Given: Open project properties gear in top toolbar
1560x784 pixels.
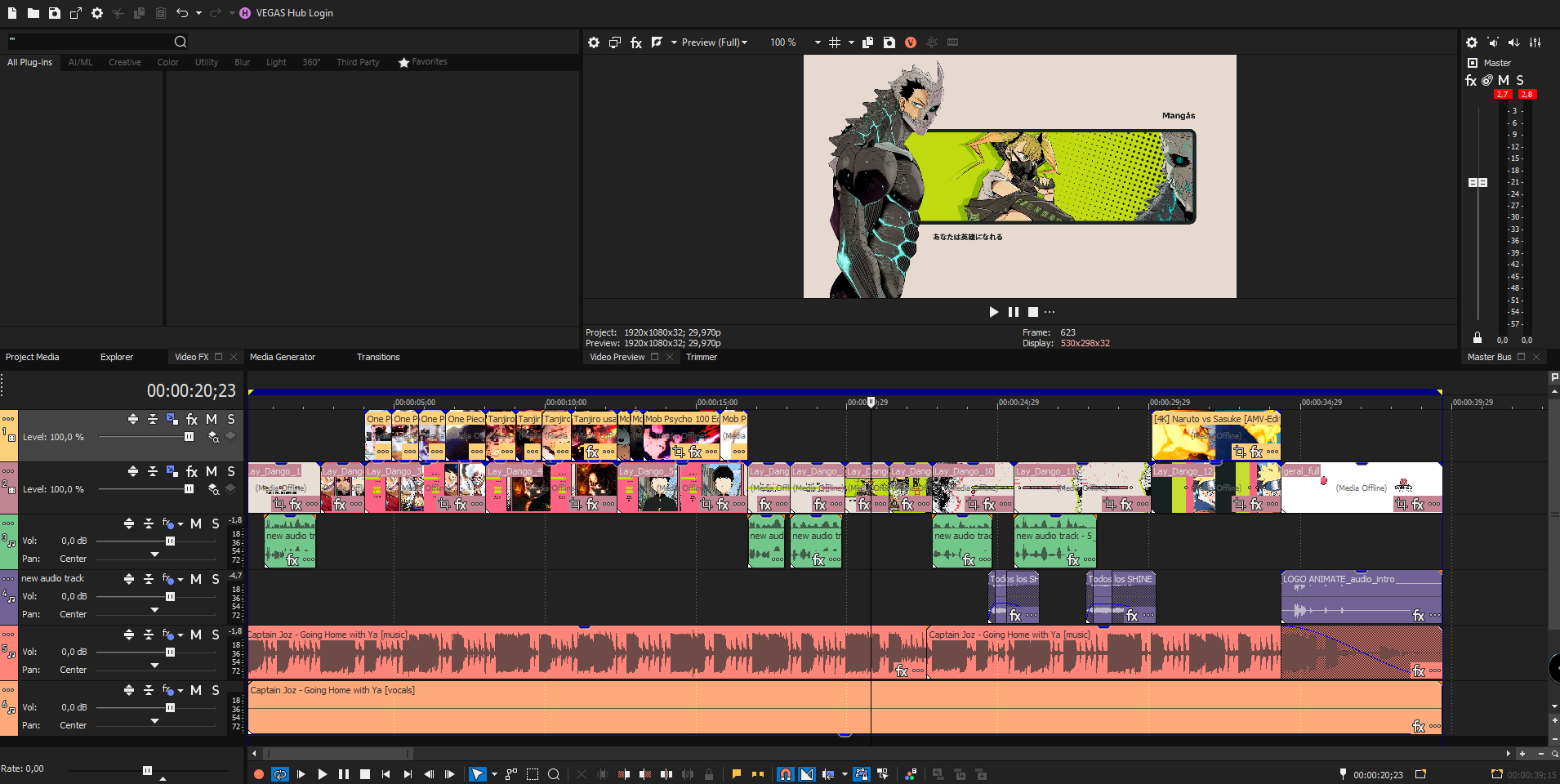Looking at the screenshot, I should click(x=97, y=13).
